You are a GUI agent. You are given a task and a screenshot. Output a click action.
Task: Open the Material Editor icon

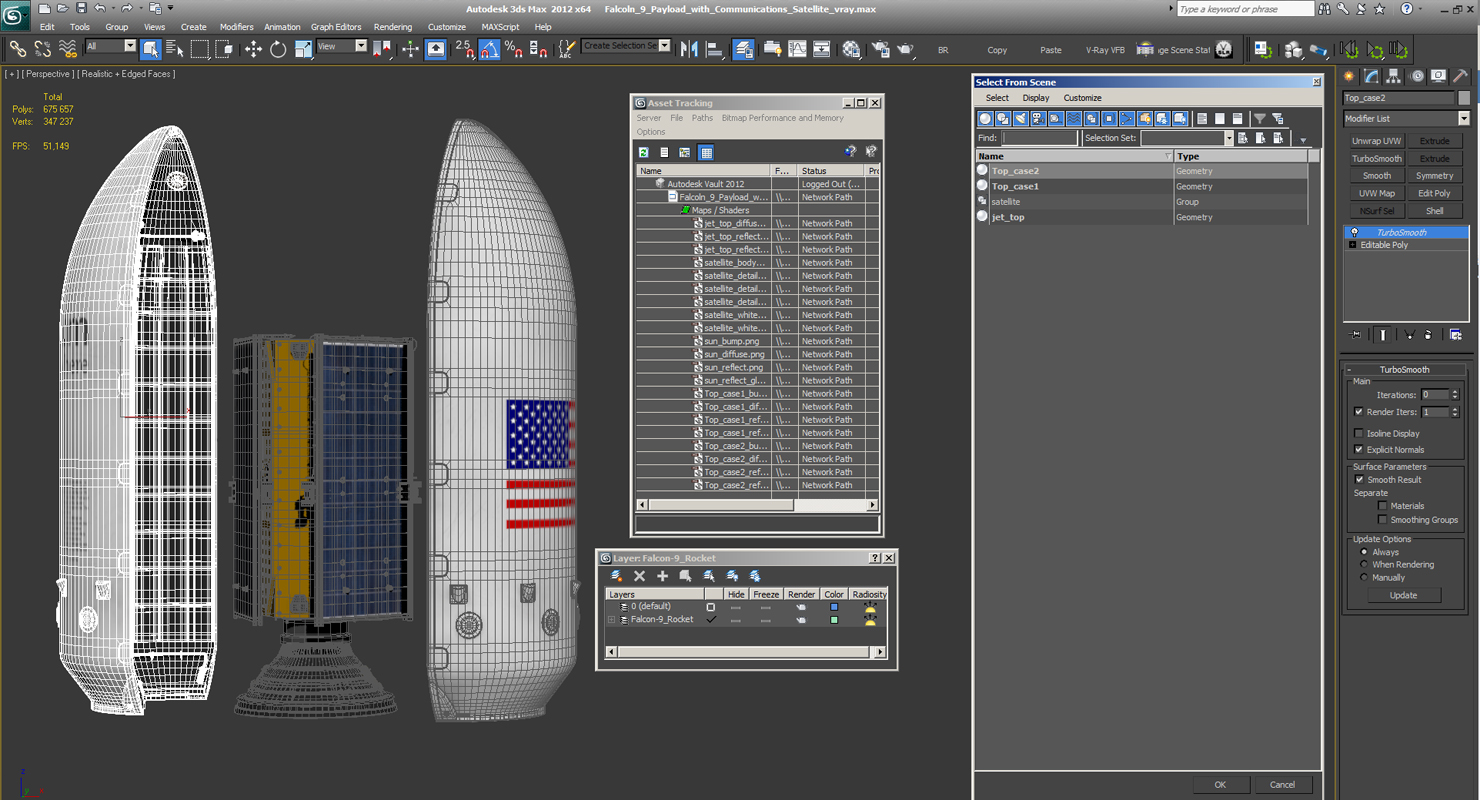pos(851,49)
